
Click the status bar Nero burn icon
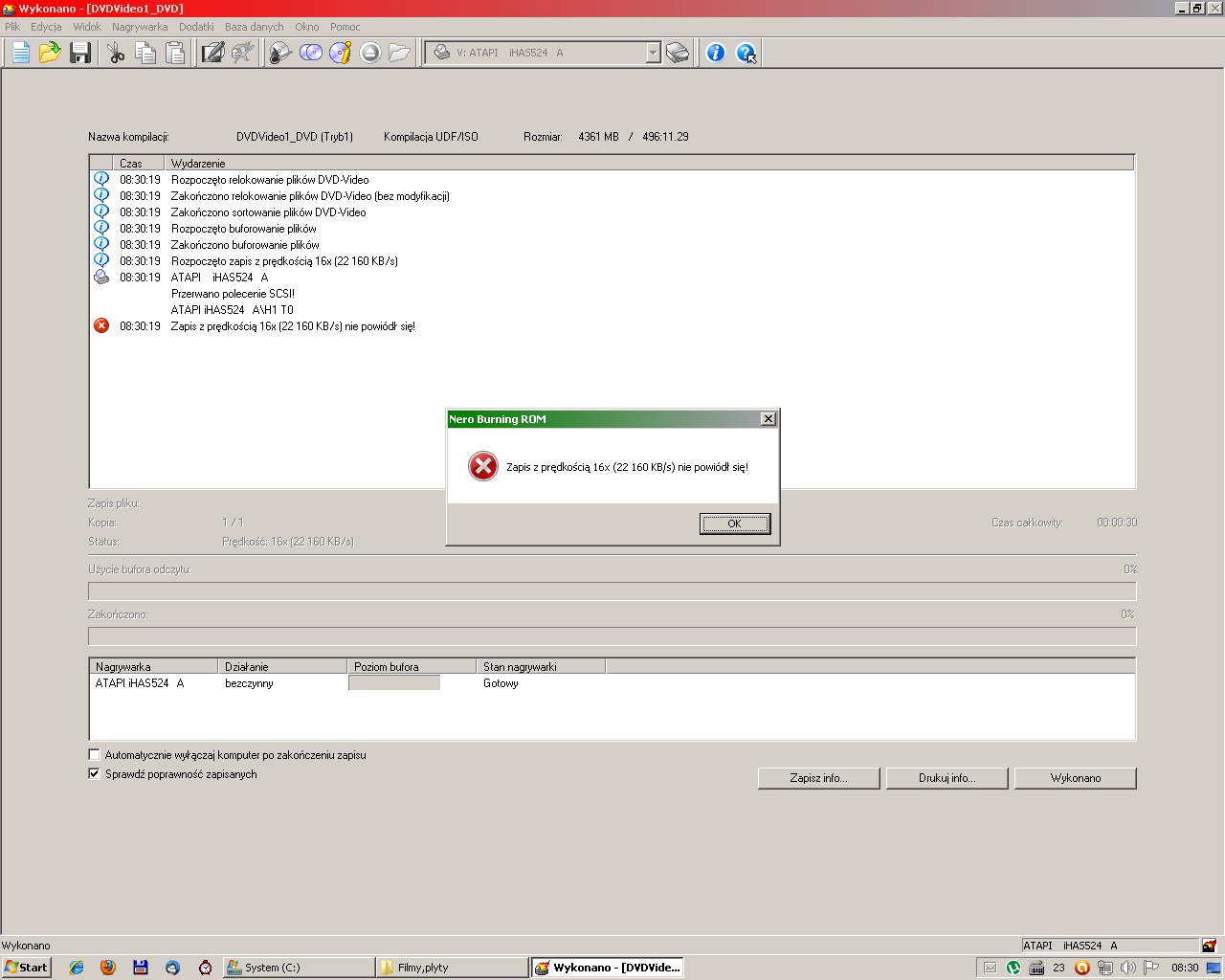[x=1209, y=946]
